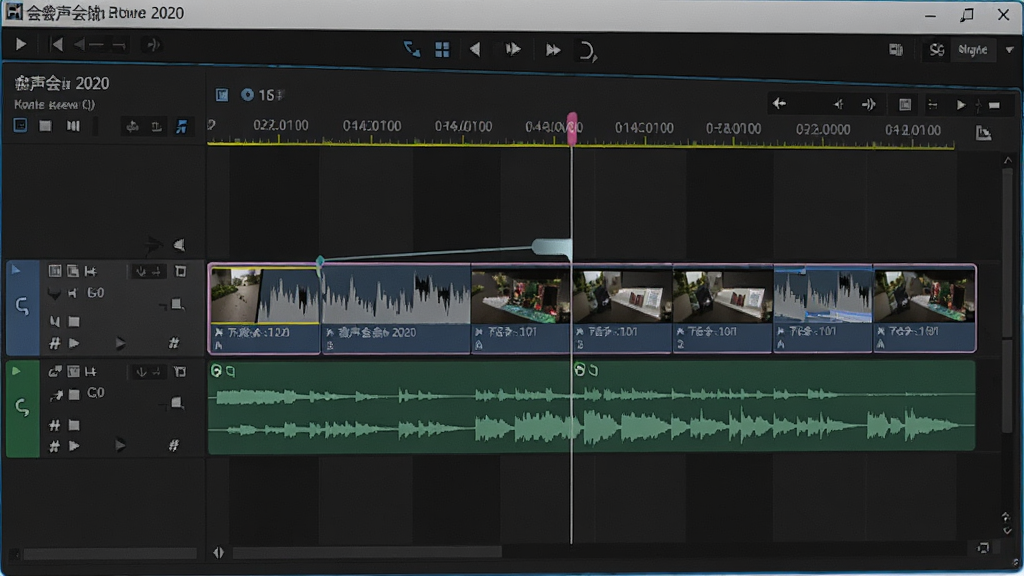
Task: Click the horizontal scrollbar under the timeline
Action: point(367,552)
